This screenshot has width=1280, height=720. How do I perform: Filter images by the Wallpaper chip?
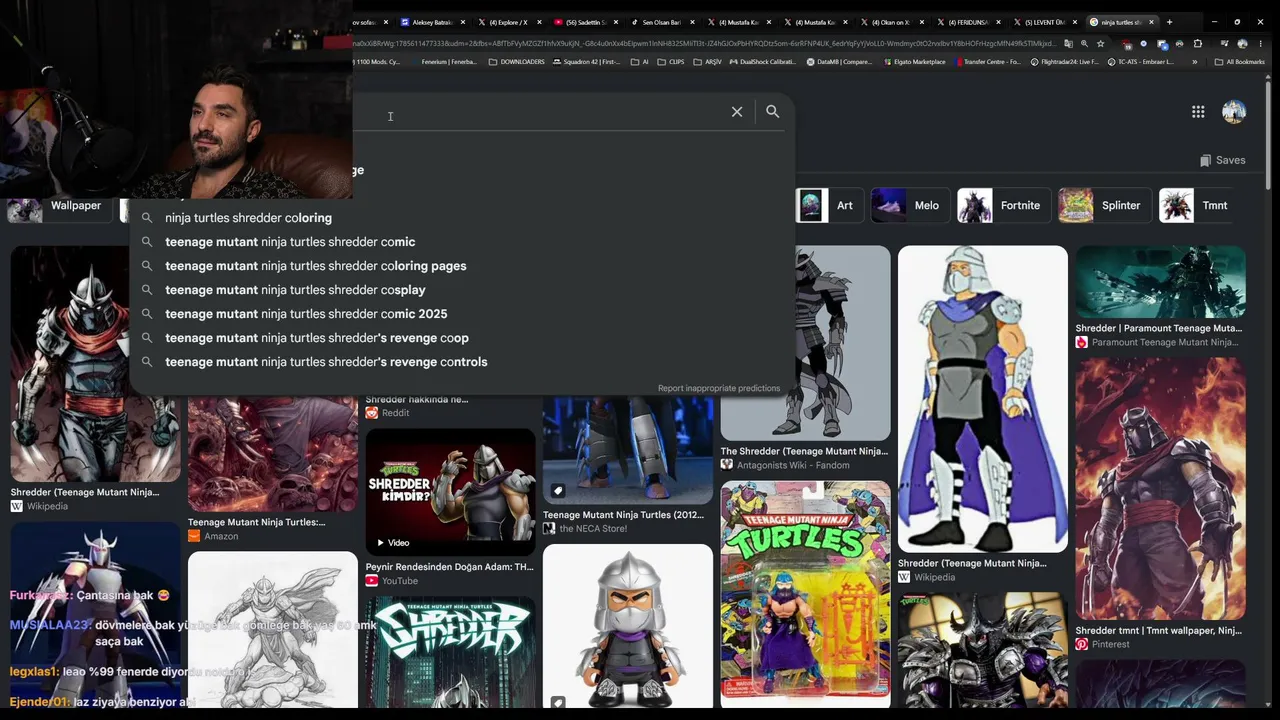(x=60, y=206)
